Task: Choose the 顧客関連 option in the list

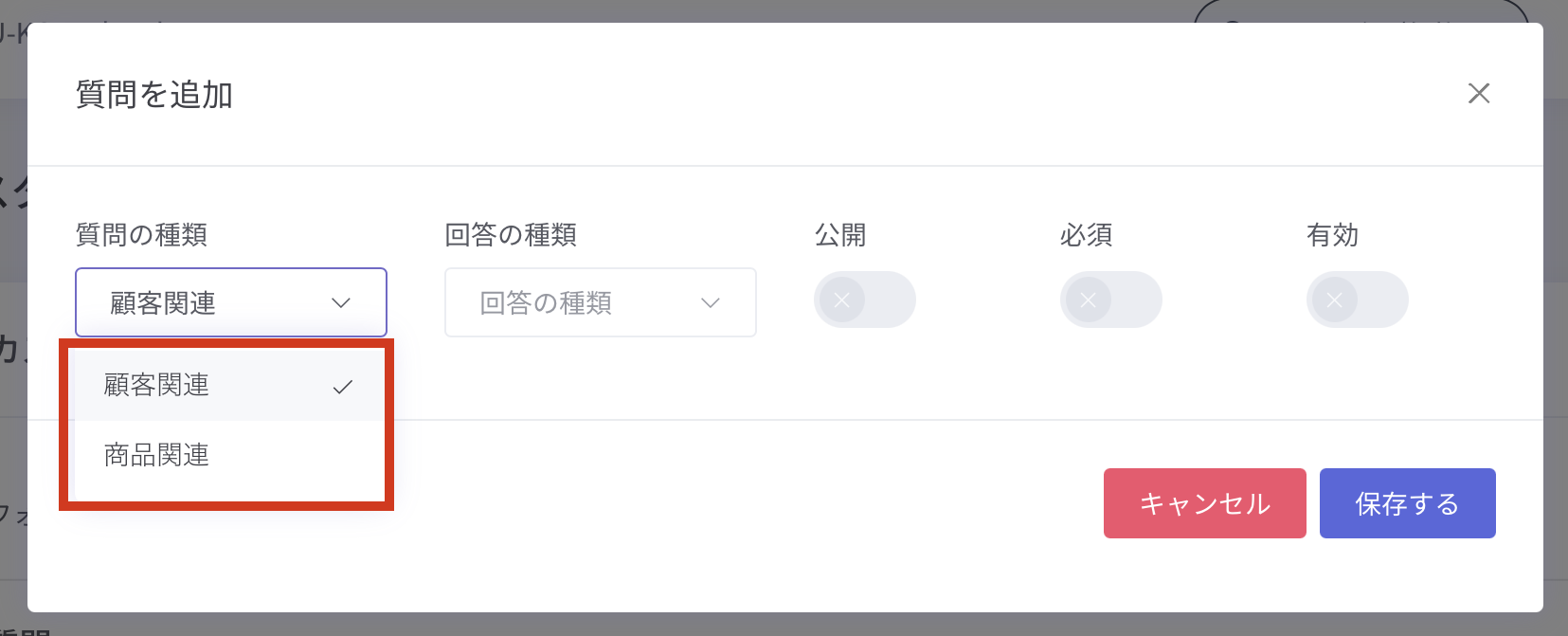Action: [x=157, y=386]
